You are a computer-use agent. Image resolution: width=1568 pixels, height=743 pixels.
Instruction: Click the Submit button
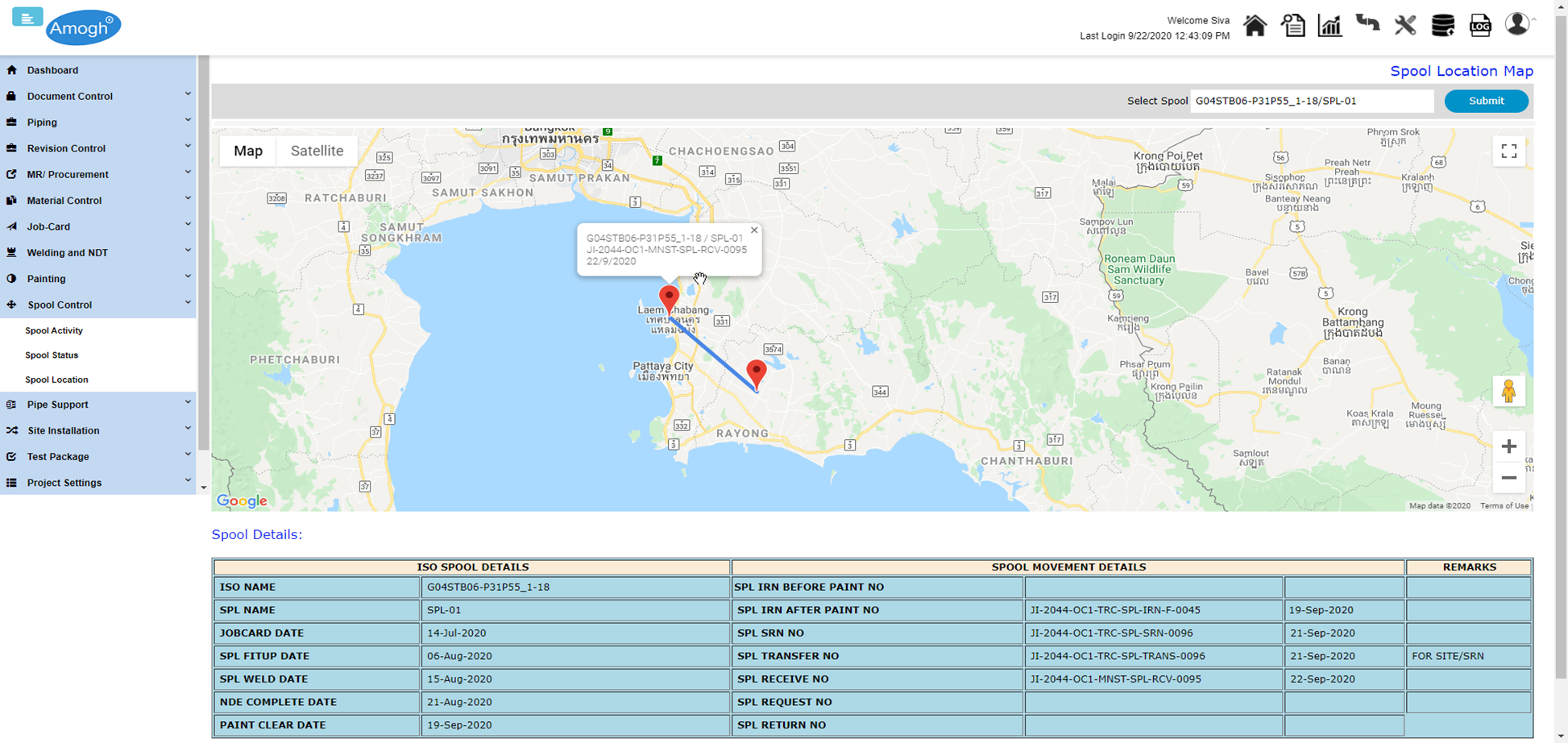click(1486, 101)
